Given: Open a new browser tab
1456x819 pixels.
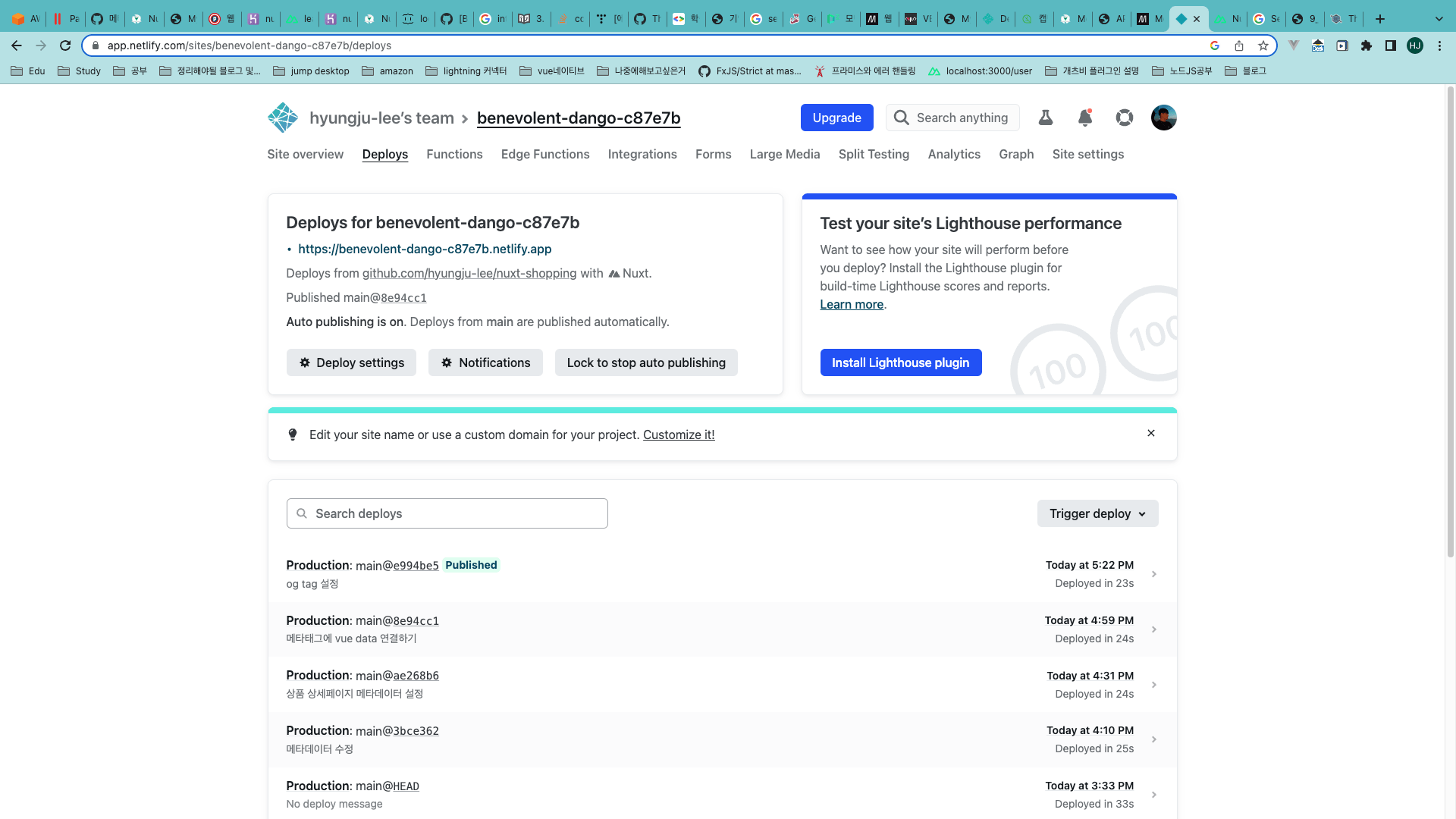Looking at the screenshot, I should pyautogui.click(x=1380, y=19).
